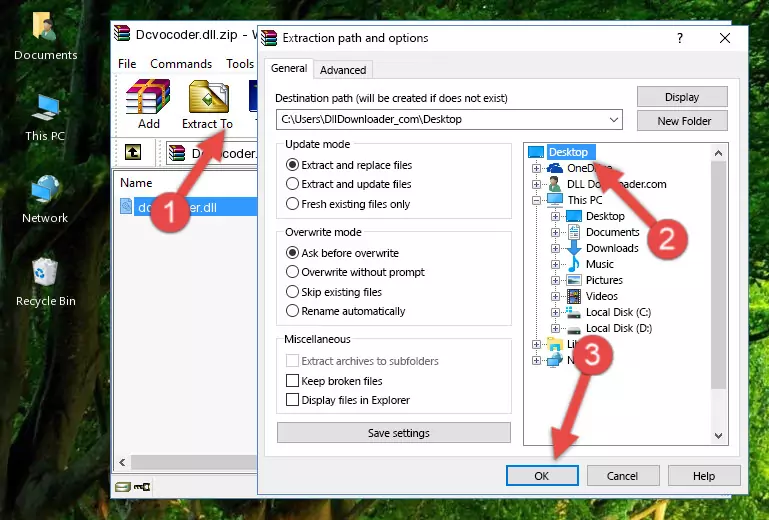Switch to the General tab

pos(289,68)
